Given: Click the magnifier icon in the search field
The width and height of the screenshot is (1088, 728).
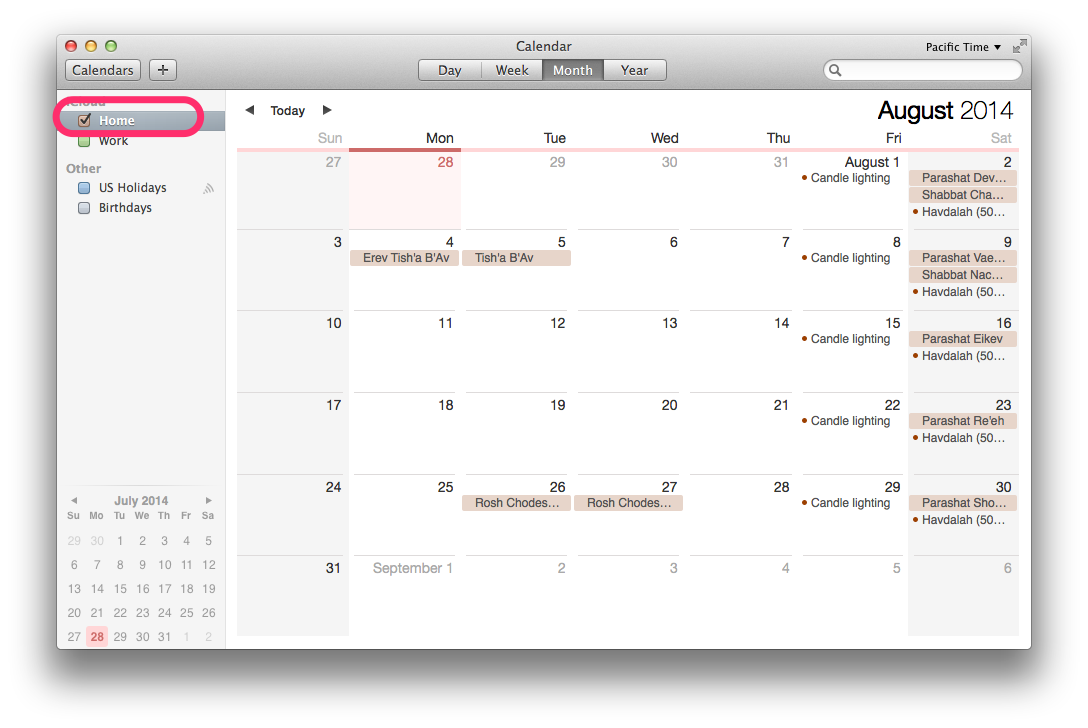Looking at the screenshot, I should tap(835, 70).
